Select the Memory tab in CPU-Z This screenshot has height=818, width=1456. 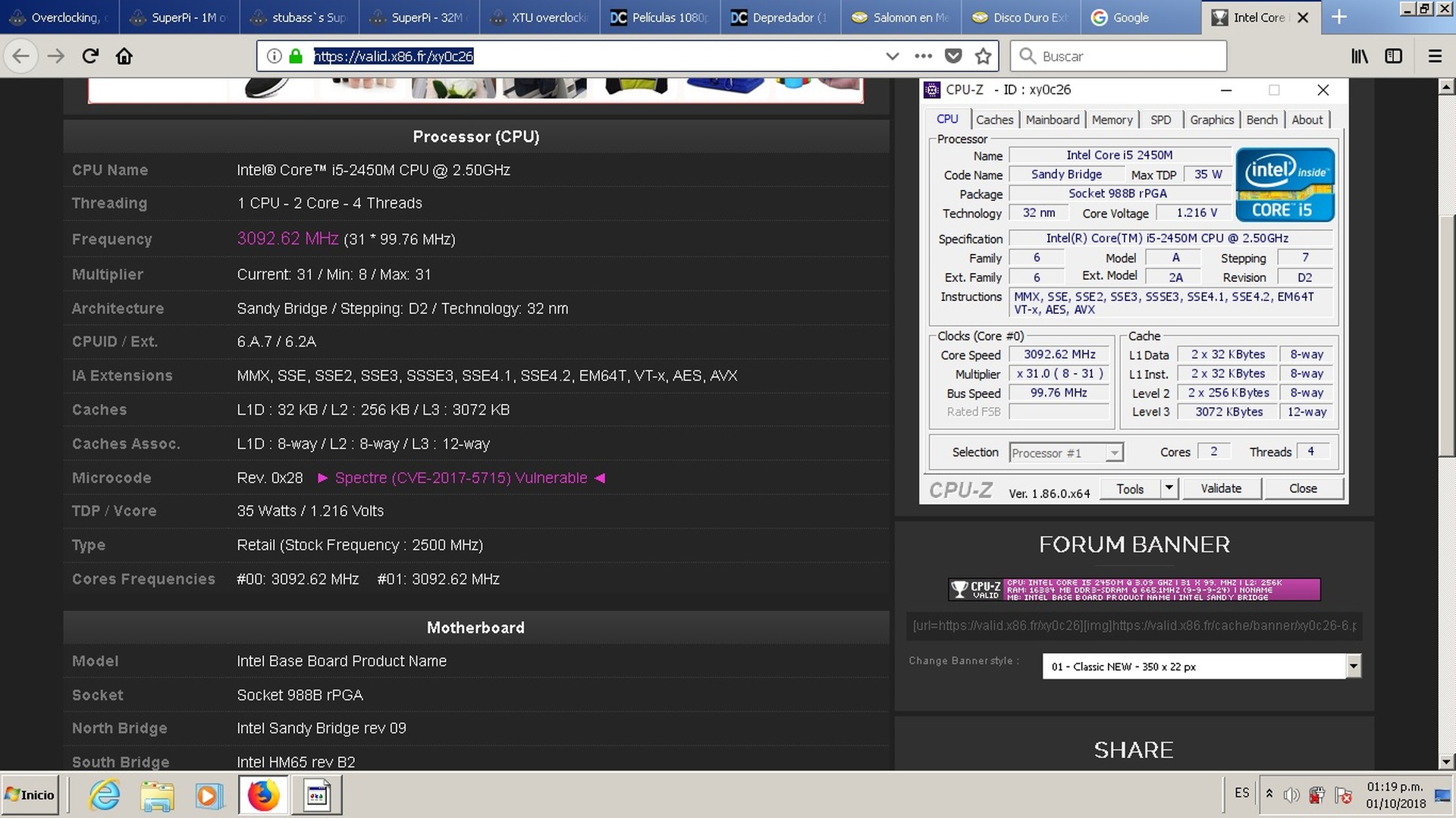pyautogui.click(x=1112, y=120)
